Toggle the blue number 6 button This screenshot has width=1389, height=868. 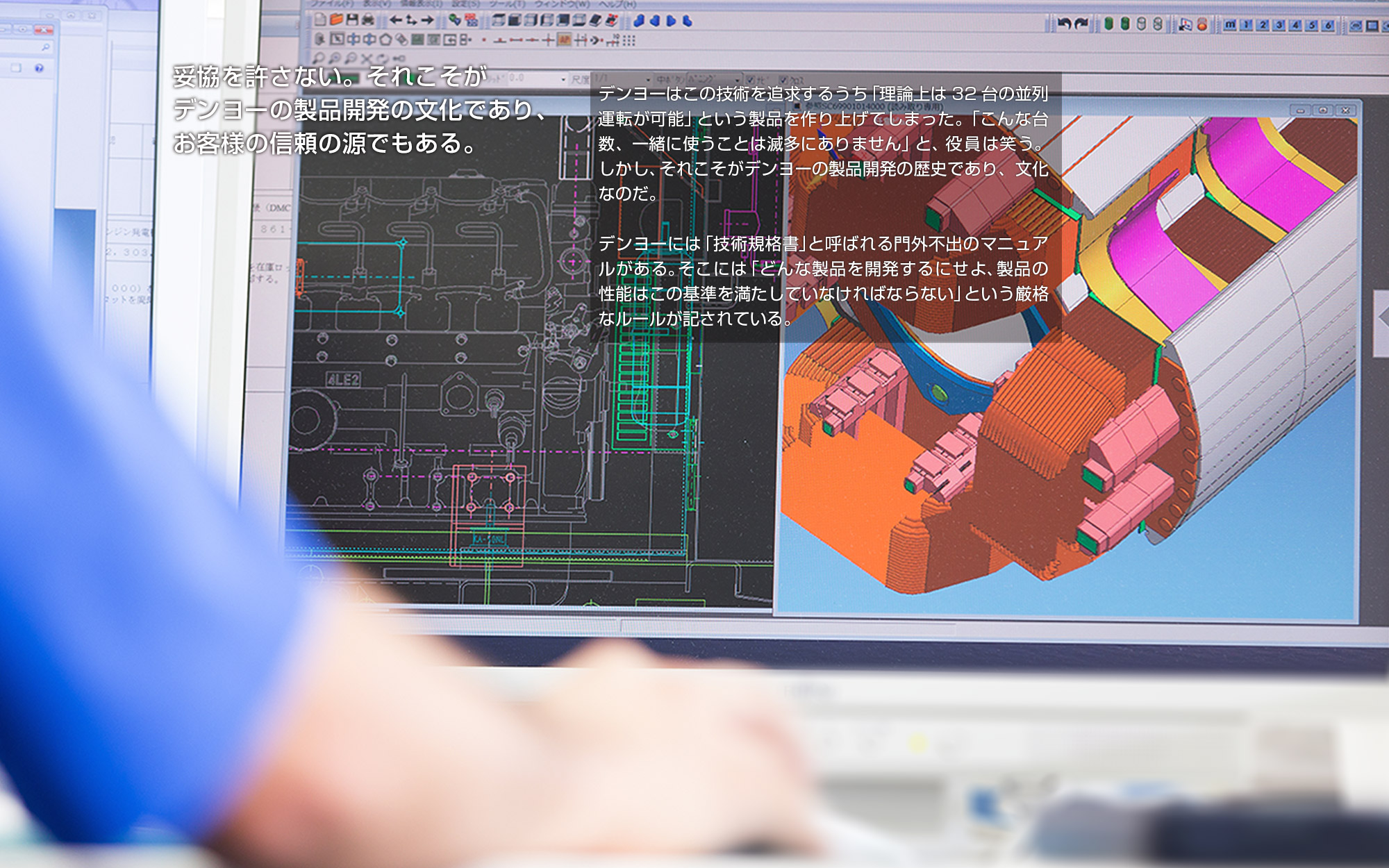1328,24
